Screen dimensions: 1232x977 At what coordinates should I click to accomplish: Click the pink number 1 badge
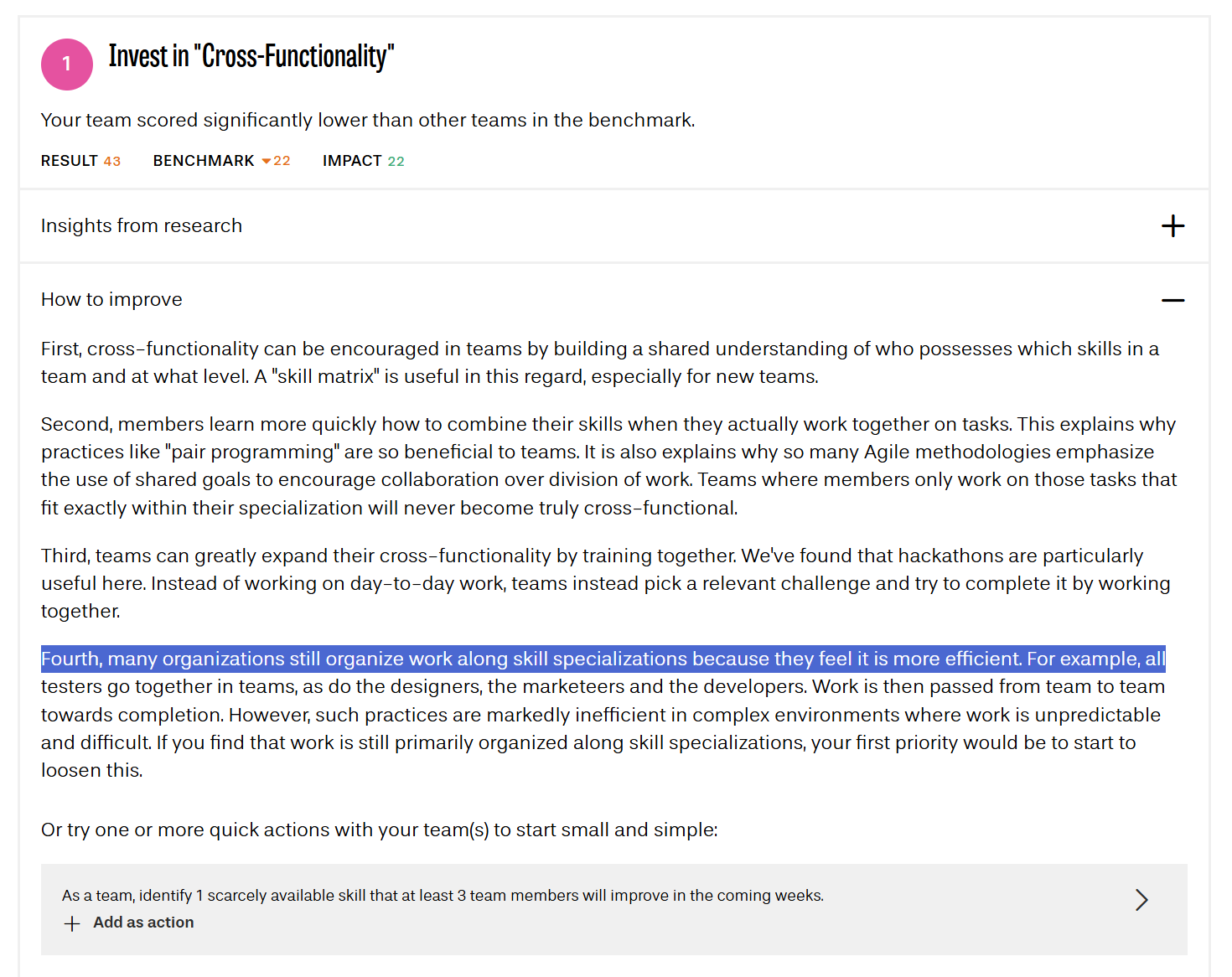pyautogui.click(x=67, y=65)
